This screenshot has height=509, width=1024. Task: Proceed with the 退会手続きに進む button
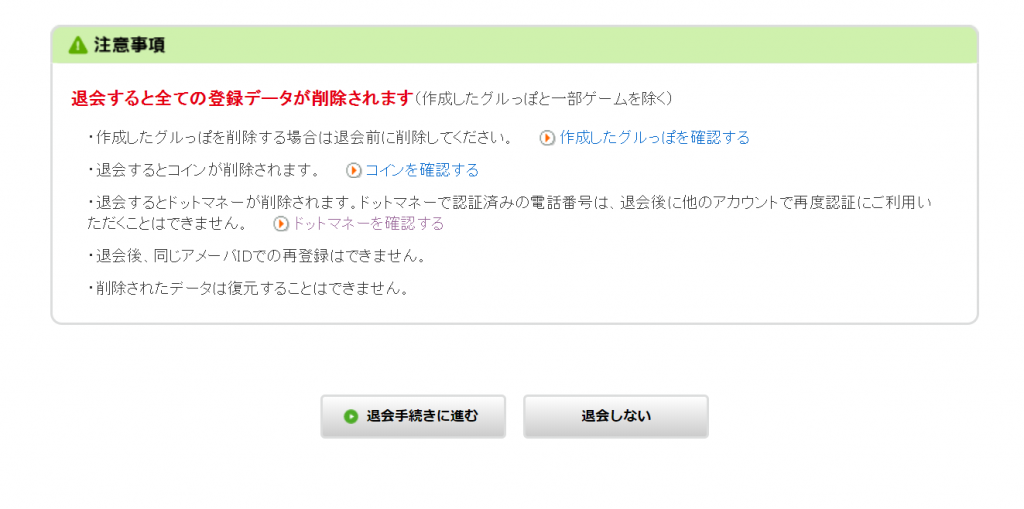point(413,416)
